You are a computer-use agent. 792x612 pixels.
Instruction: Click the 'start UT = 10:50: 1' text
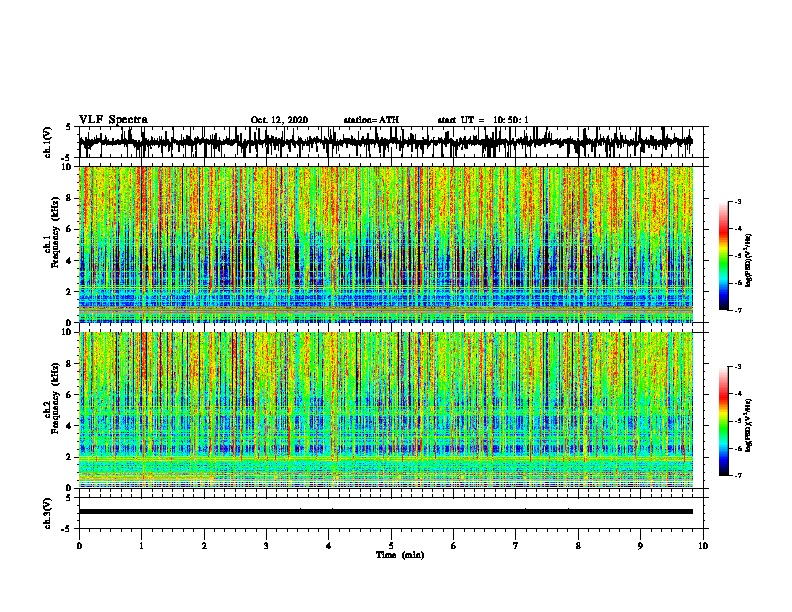(483, 120)
